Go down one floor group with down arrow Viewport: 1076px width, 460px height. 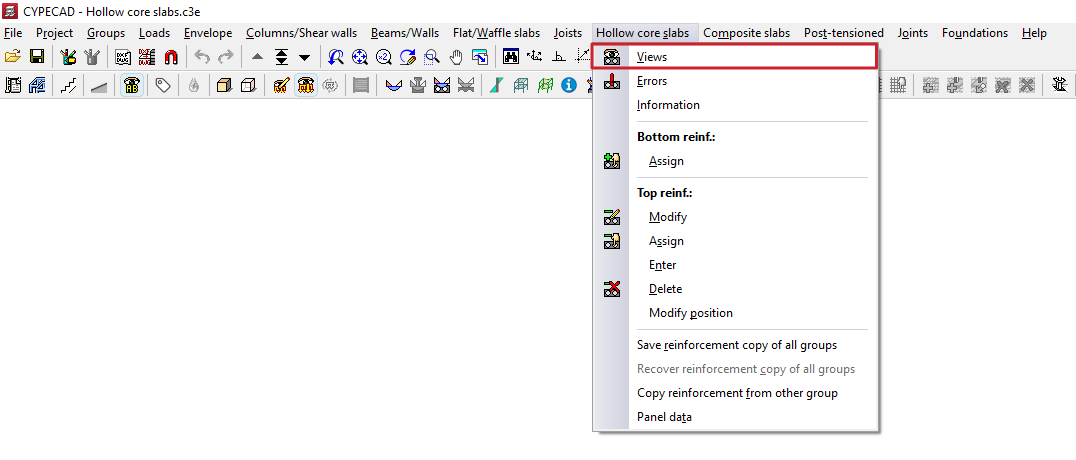click(x=304, y=57)
